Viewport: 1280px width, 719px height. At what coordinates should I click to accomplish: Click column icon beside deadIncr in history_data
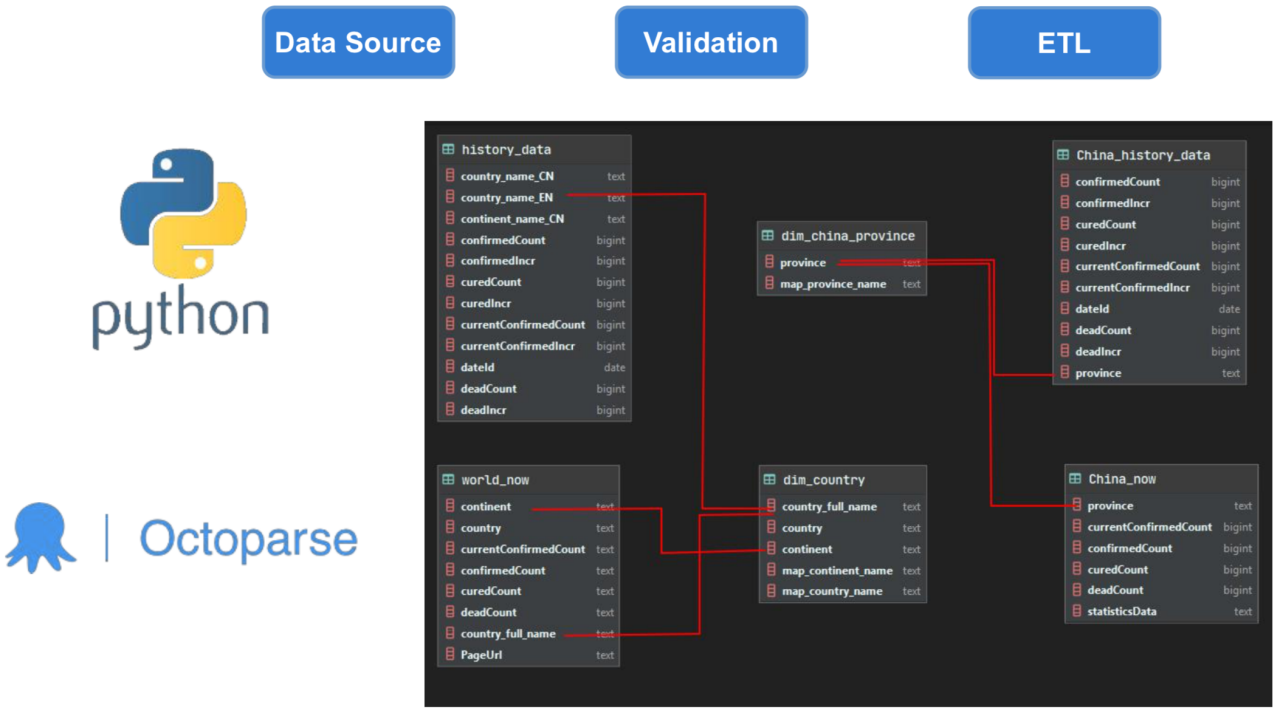click(450, 410)
